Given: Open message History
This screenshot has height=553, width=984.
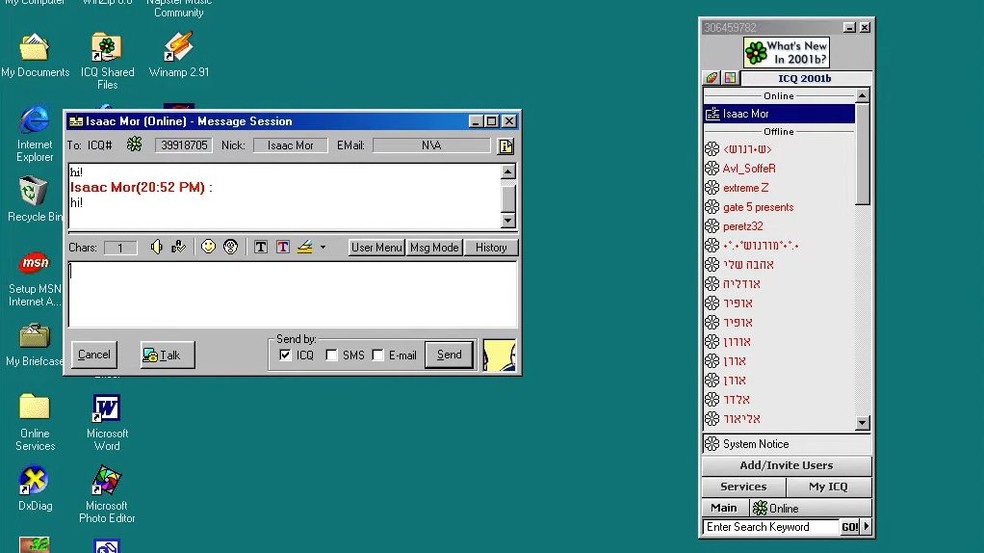Looking at the screenshot, I should click(491, 247).
